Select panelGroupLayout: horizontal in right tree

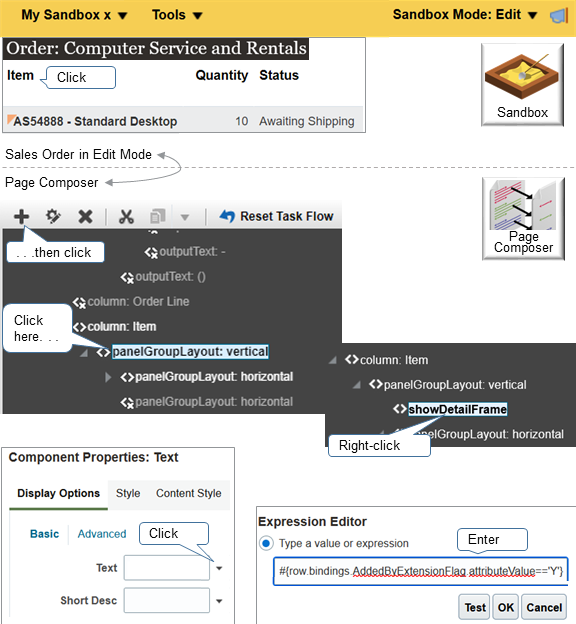pos(495,434)
